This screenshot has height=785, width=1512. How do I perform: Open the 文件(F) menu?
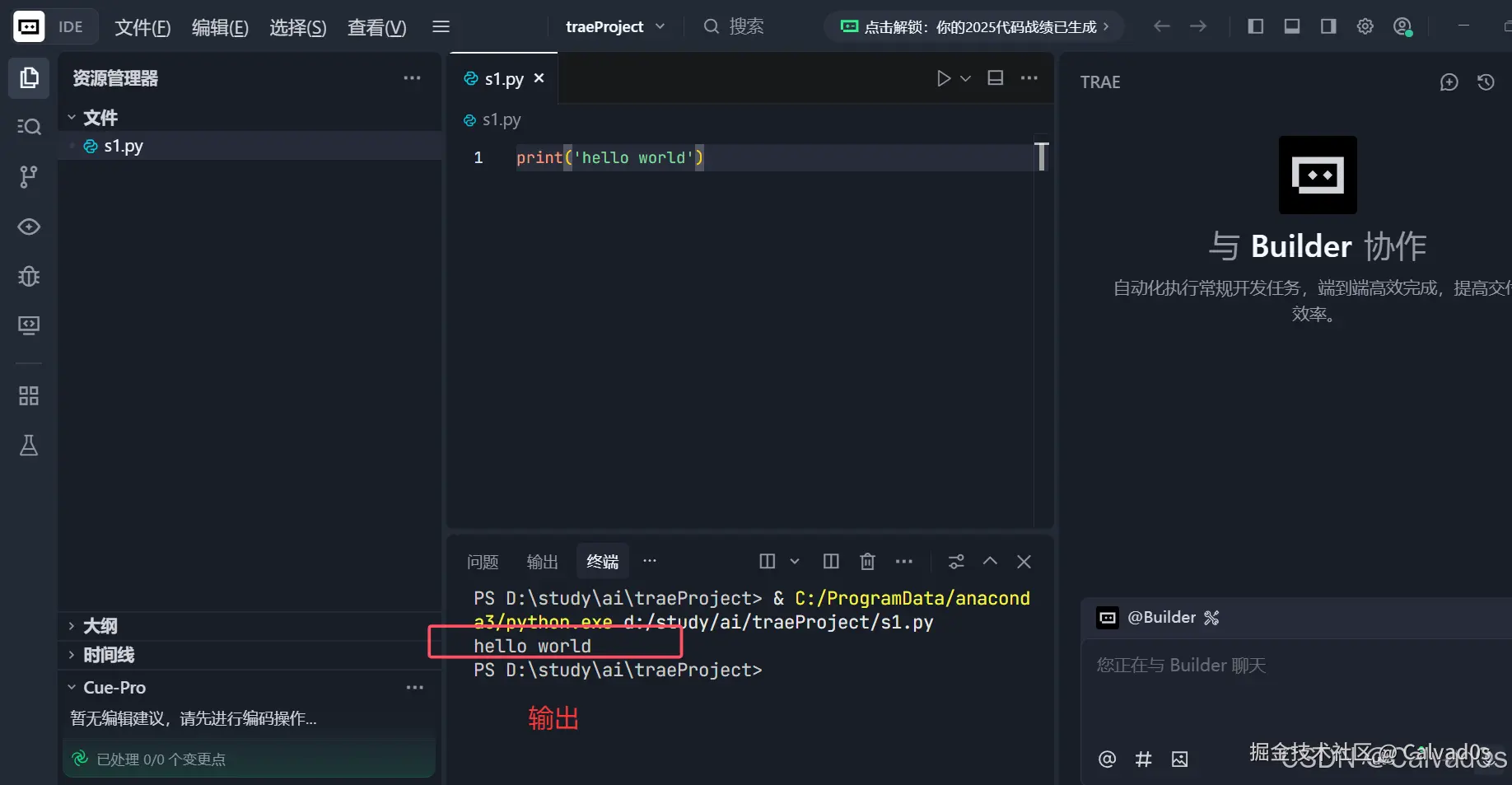click(x=142, y=27)
